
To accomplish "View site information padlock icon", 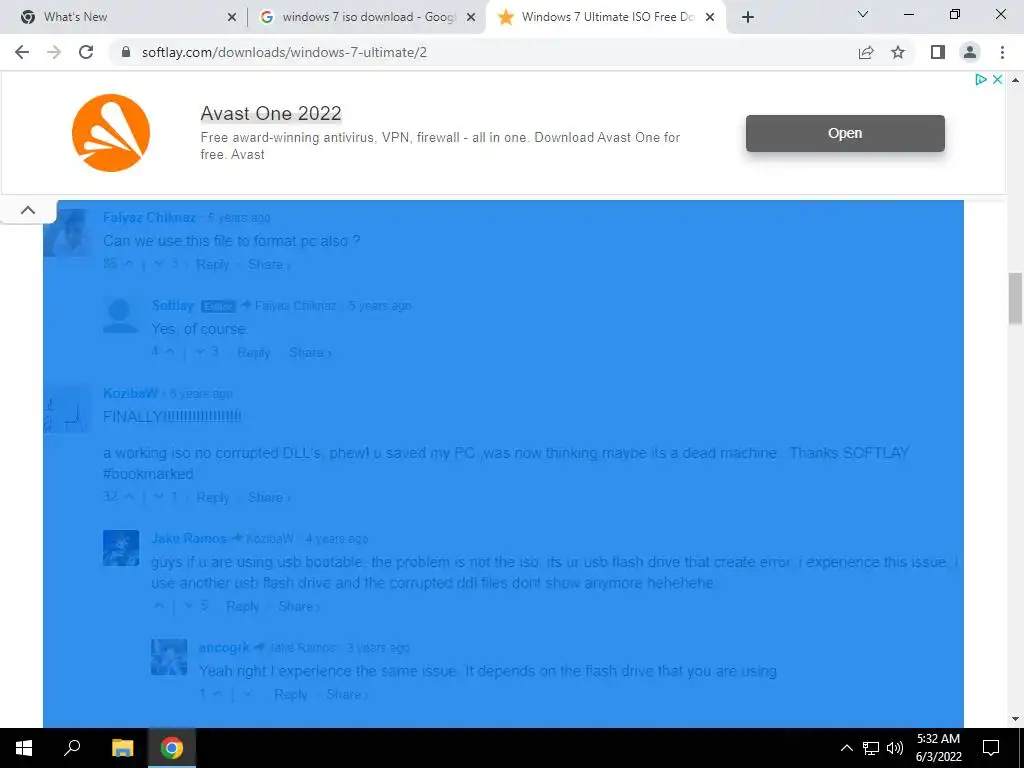I will [126, 52].
